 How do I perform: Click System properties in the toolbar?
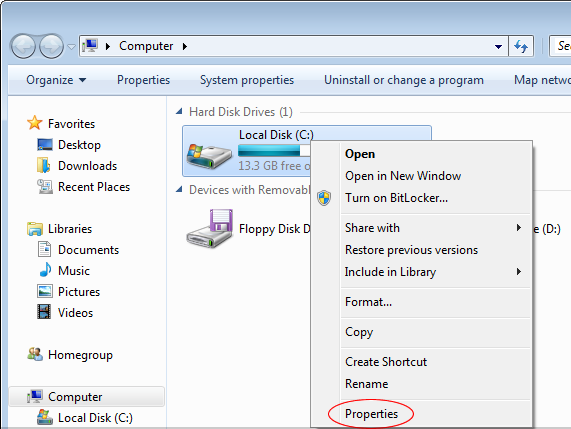[x=247, y=80]
